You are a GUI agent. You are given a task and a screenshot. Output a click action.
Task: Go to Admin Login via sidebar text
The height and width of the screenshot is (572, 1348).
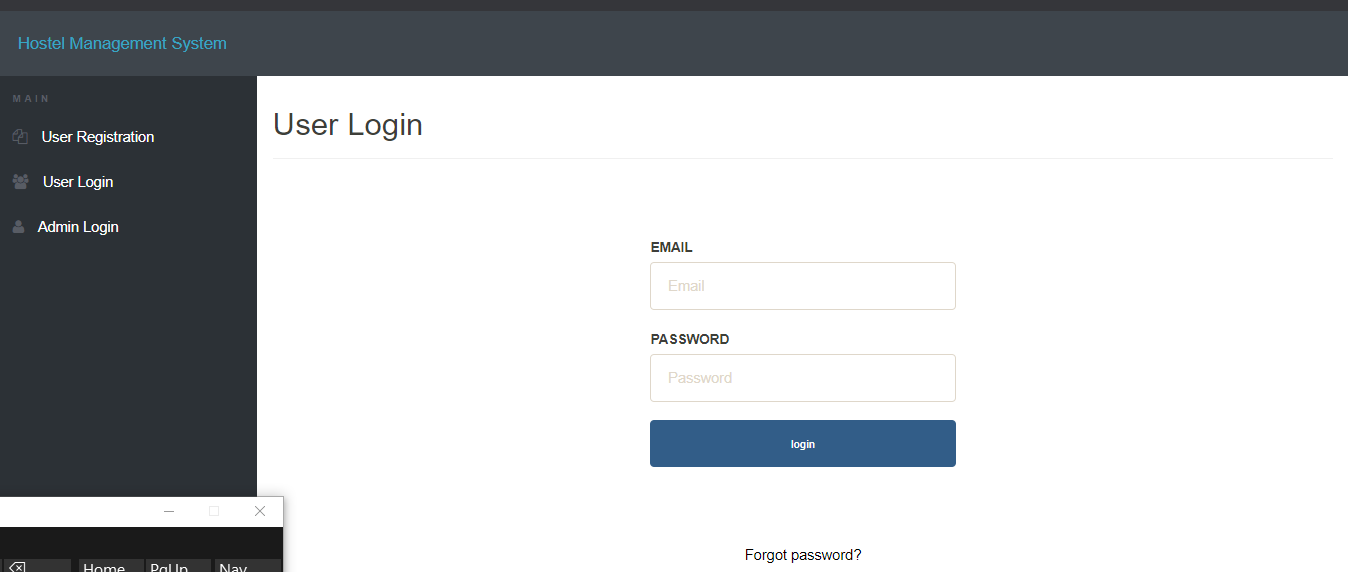tap(78, 227)
